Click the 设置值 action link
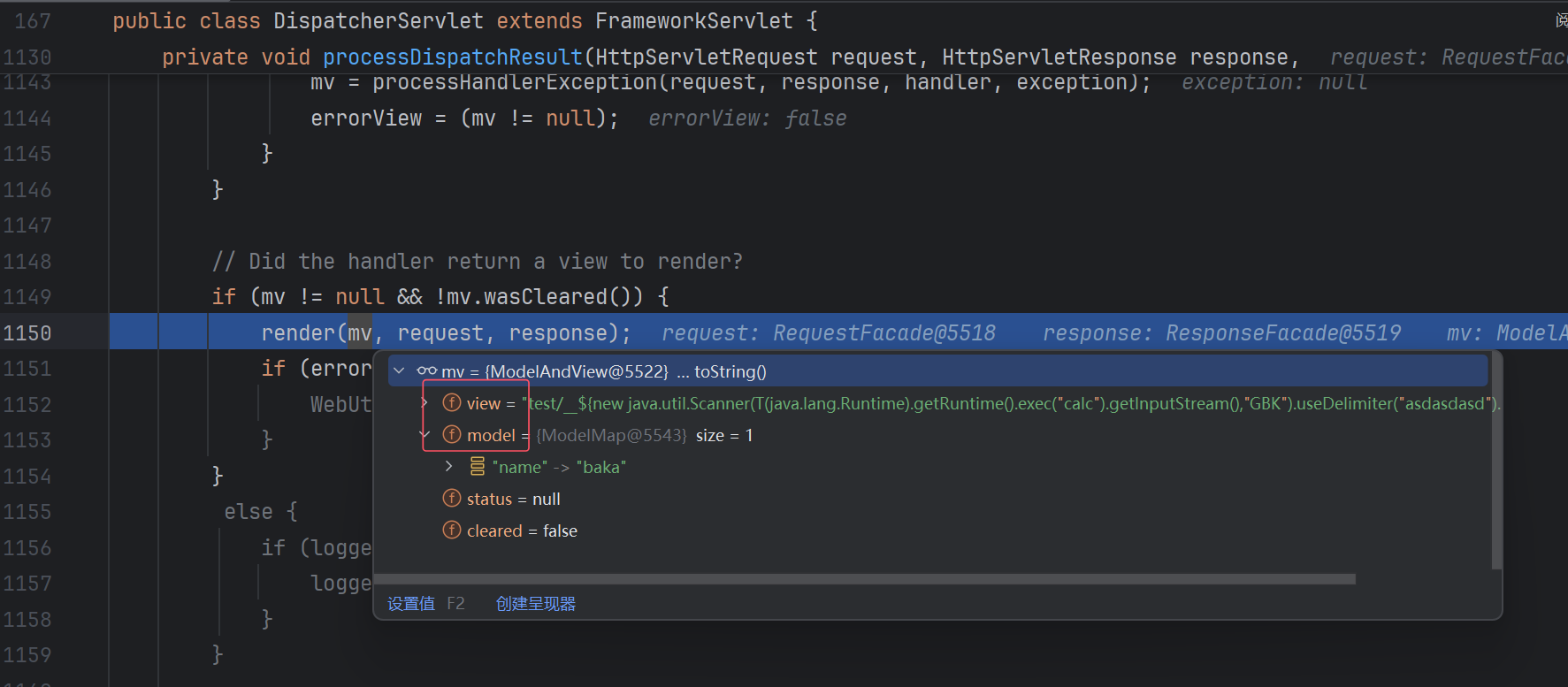The image size is (1568, 687). (x=411, y=604)
